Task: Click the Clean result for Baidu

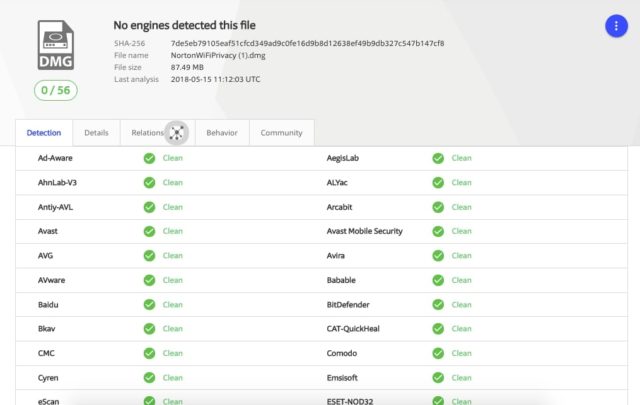Action: 173,305
